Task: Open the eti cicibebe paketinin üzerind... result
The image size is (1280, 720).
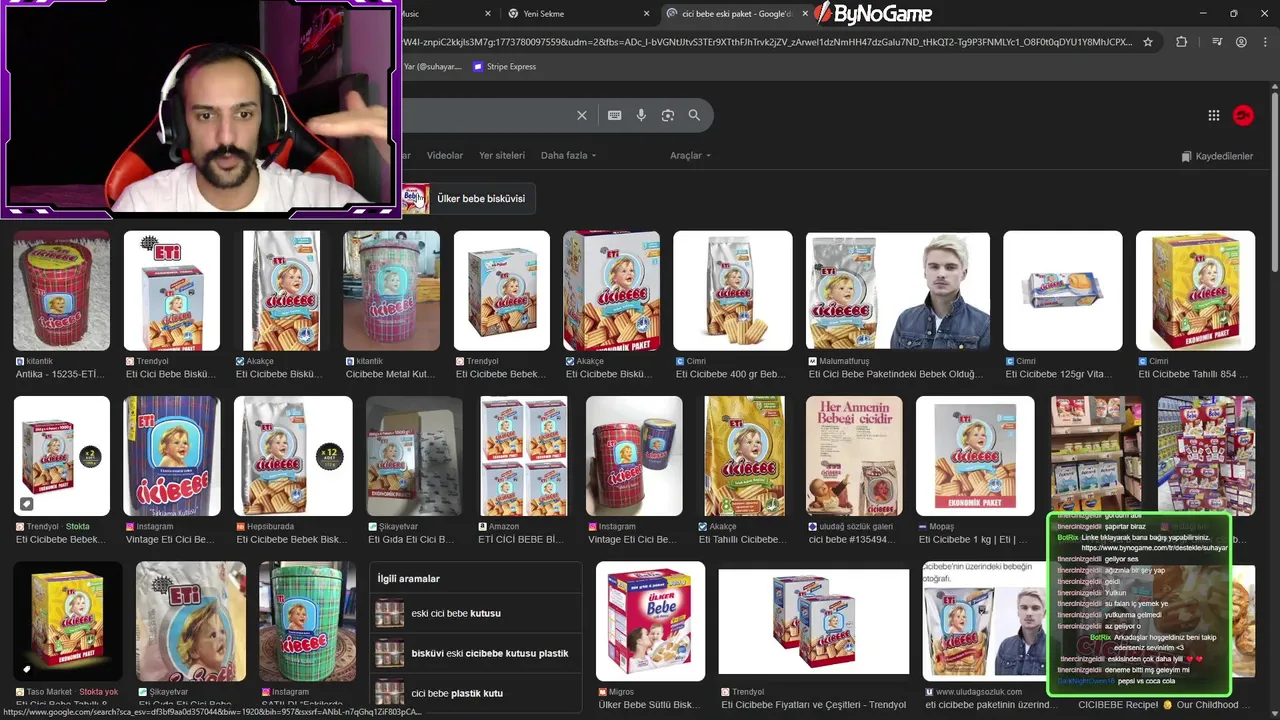Action: 984,621
